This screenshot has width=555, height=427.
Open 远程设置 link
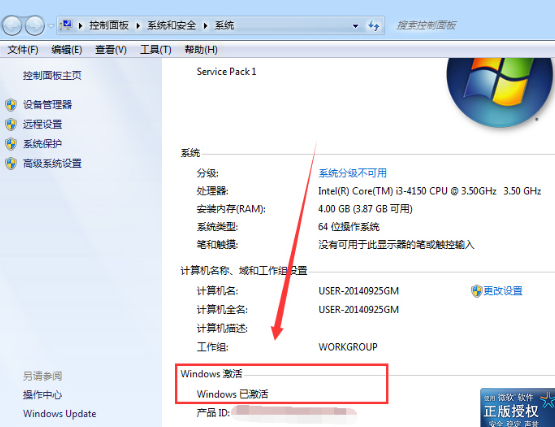(42, 124)
